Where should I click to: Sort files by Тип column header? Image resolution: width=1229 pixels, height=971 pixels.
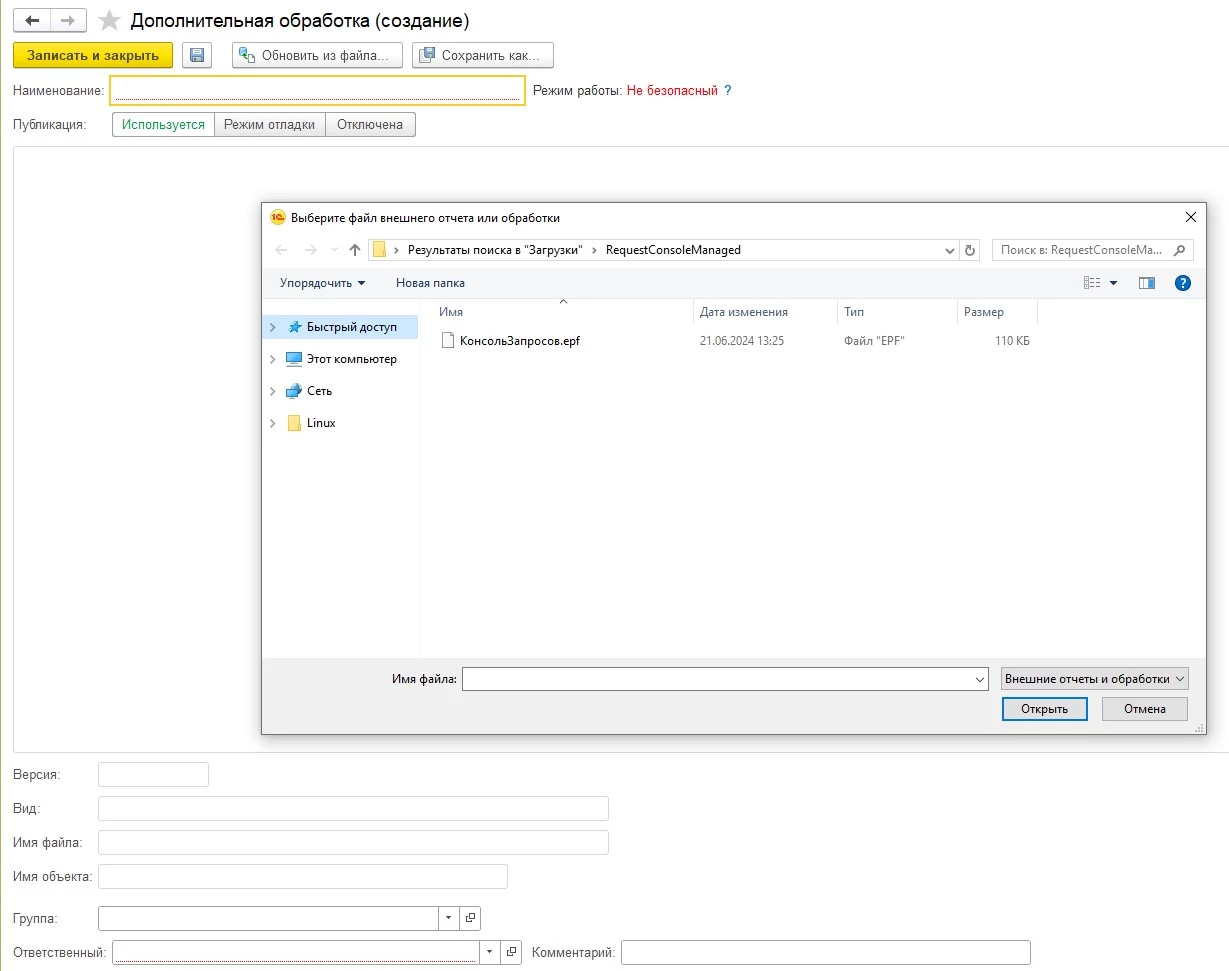tap(897, 312)
